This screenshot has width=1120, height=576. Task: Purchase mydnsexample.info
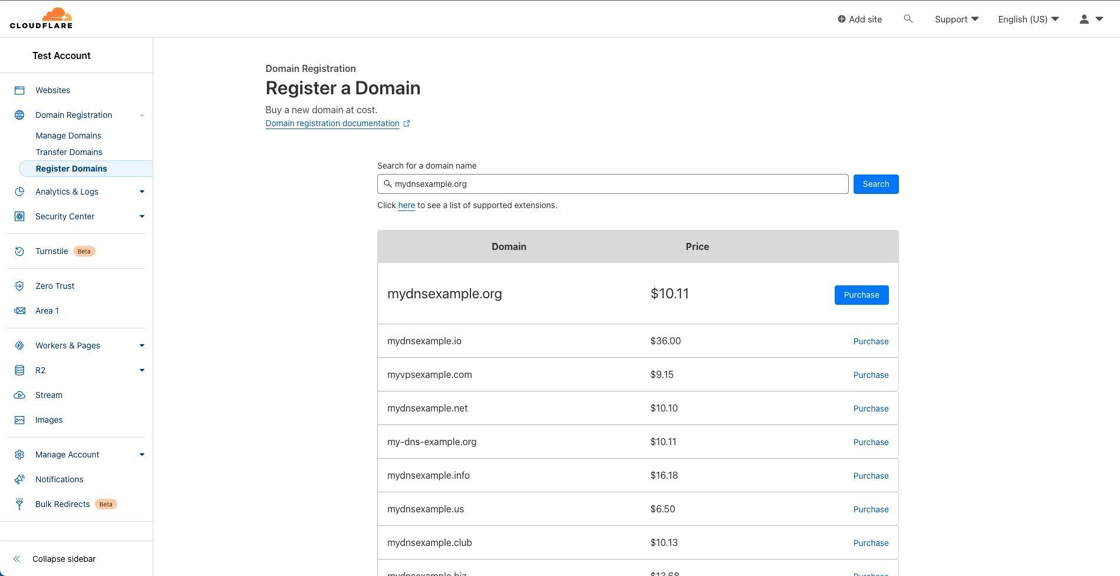click(871, 476)
